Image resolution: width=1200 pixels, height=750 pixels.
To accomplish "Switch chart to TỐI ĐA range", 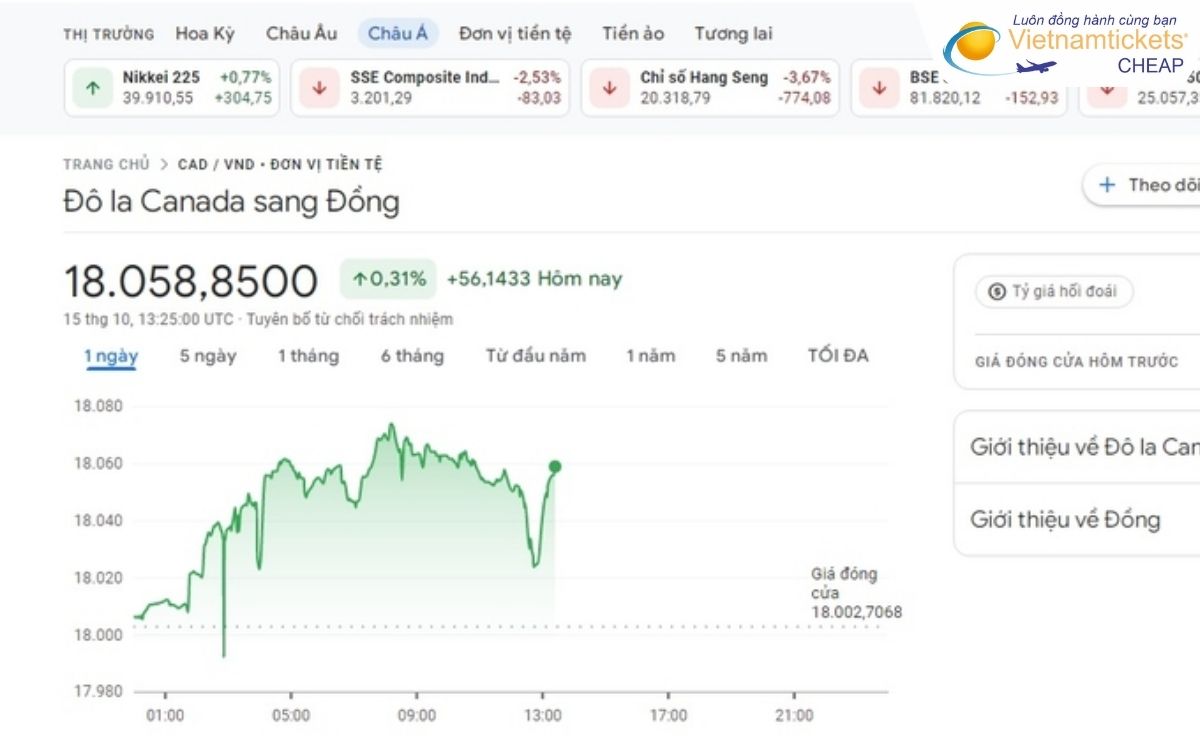I will (838, 356).
